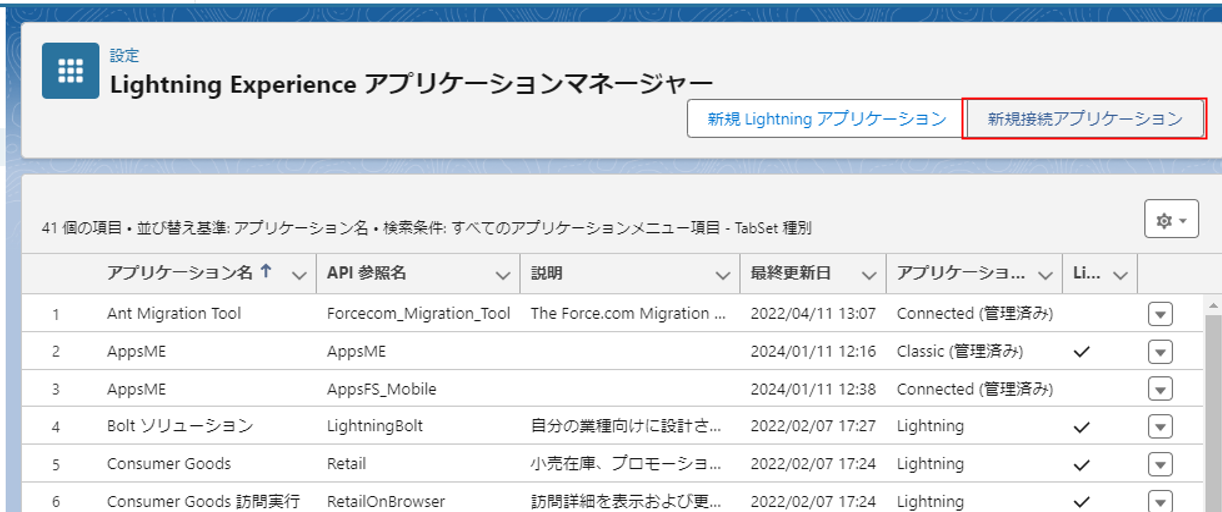Expand the 最終更新日 column chevron menu
1222x512 pixels.
(x=869, y=274)
